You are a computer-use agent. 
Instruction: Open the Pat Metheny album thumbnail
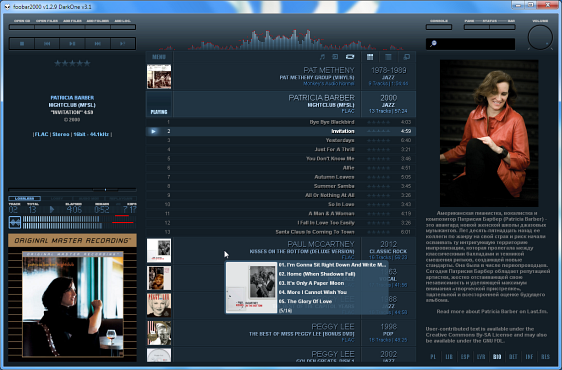pyautogui.click(x=159, y=77)
